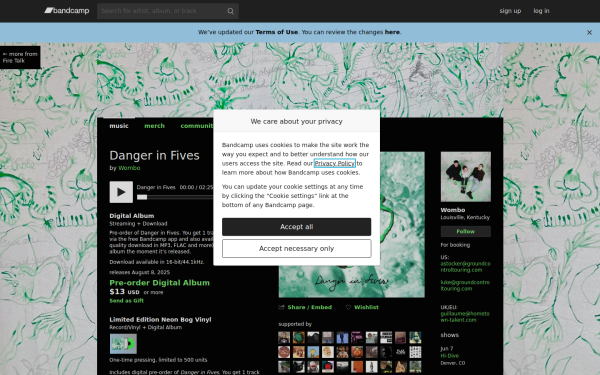Focus the artist, album, or track search field

tap(168, 11)
